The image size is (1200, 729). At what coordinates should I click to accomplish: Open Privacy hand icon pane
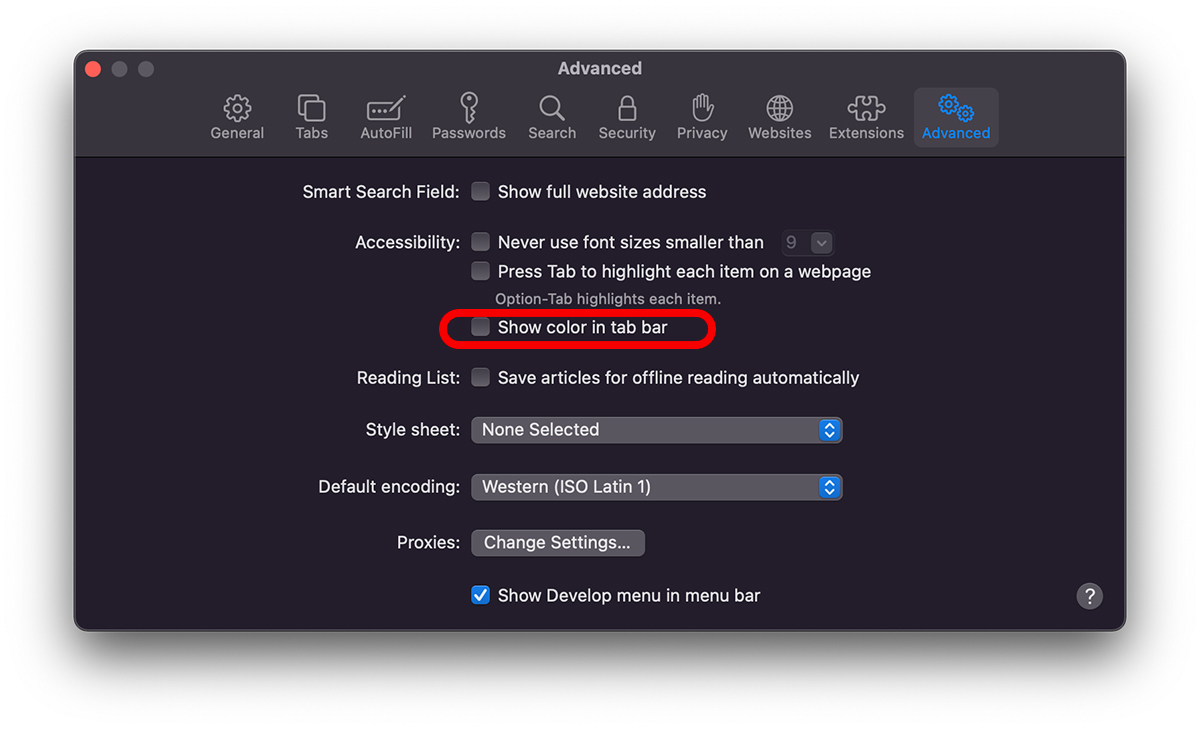pos(702,117)
